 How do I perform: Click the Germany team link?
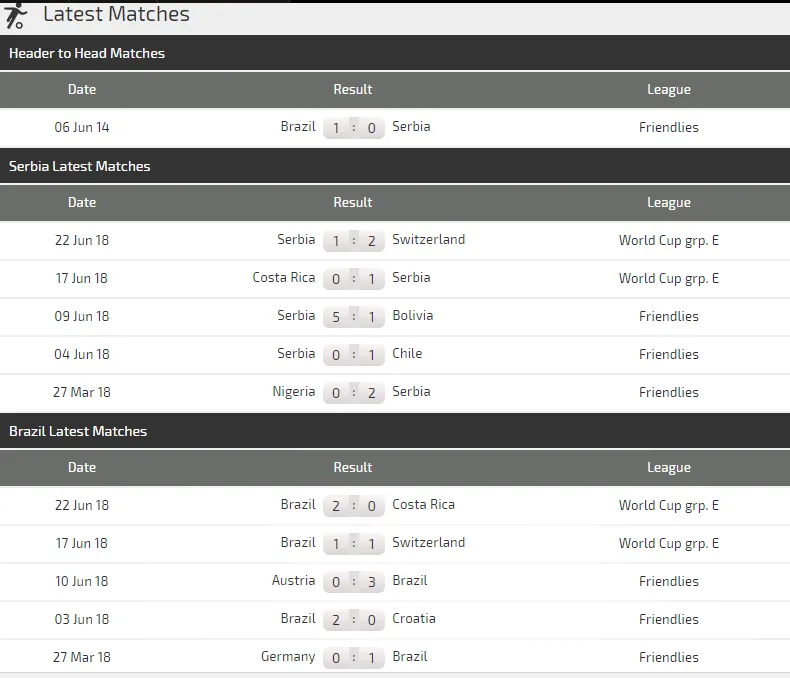click(288, 656)
